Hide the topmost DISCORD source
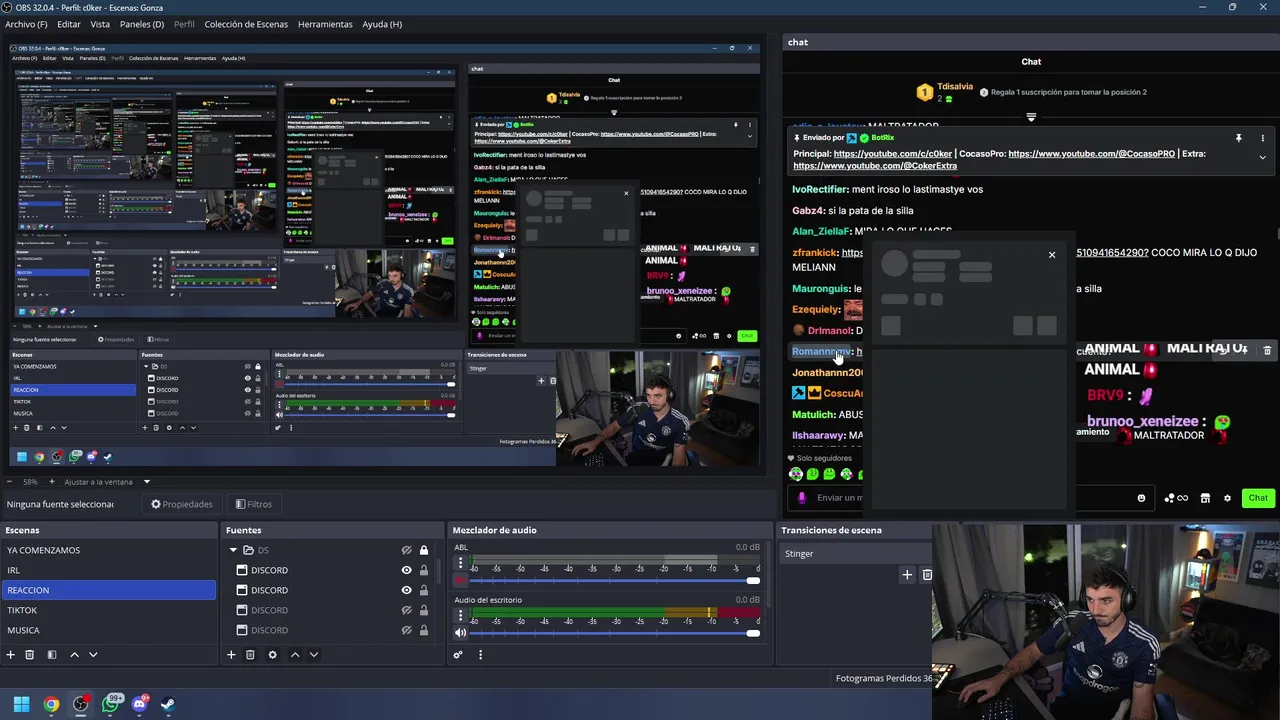The width and height of the screenshot is (1280, 720). 406,570
